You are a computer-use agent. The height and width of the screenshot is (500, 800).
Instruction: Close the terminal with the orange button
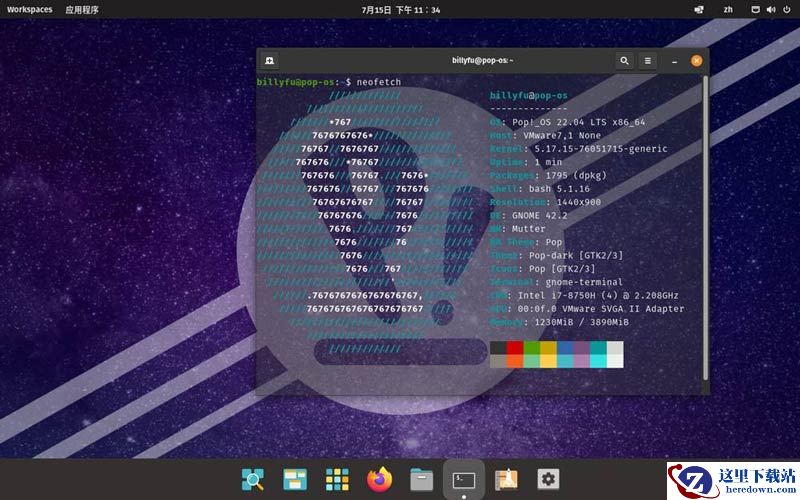coord(696,61)
